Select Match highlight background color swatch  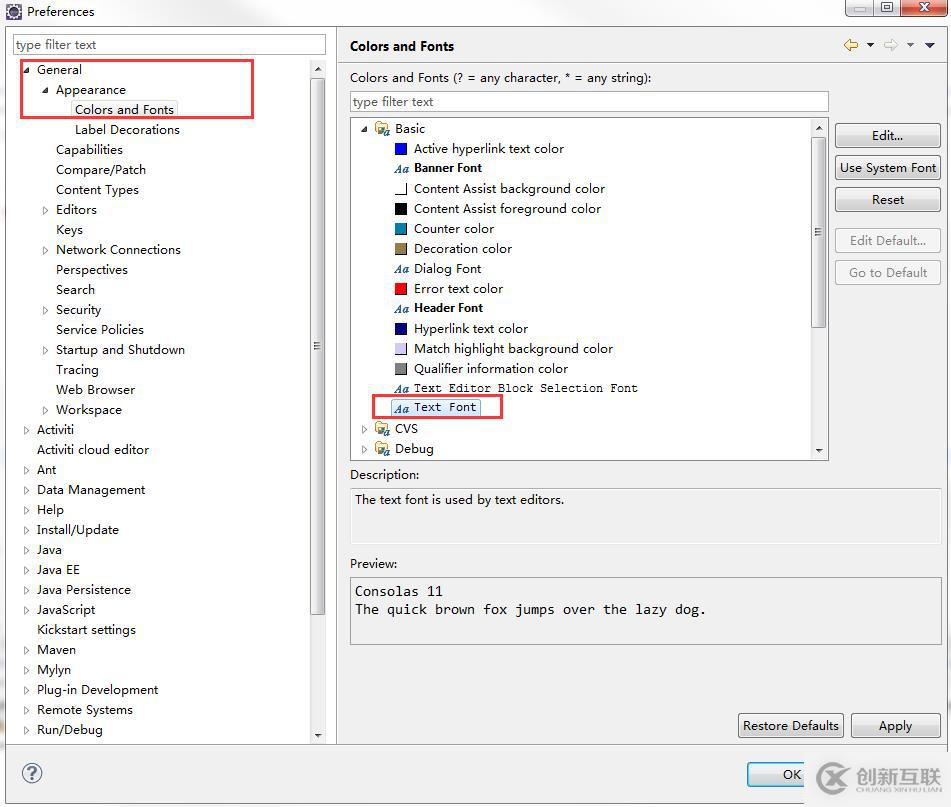(401, 349)
